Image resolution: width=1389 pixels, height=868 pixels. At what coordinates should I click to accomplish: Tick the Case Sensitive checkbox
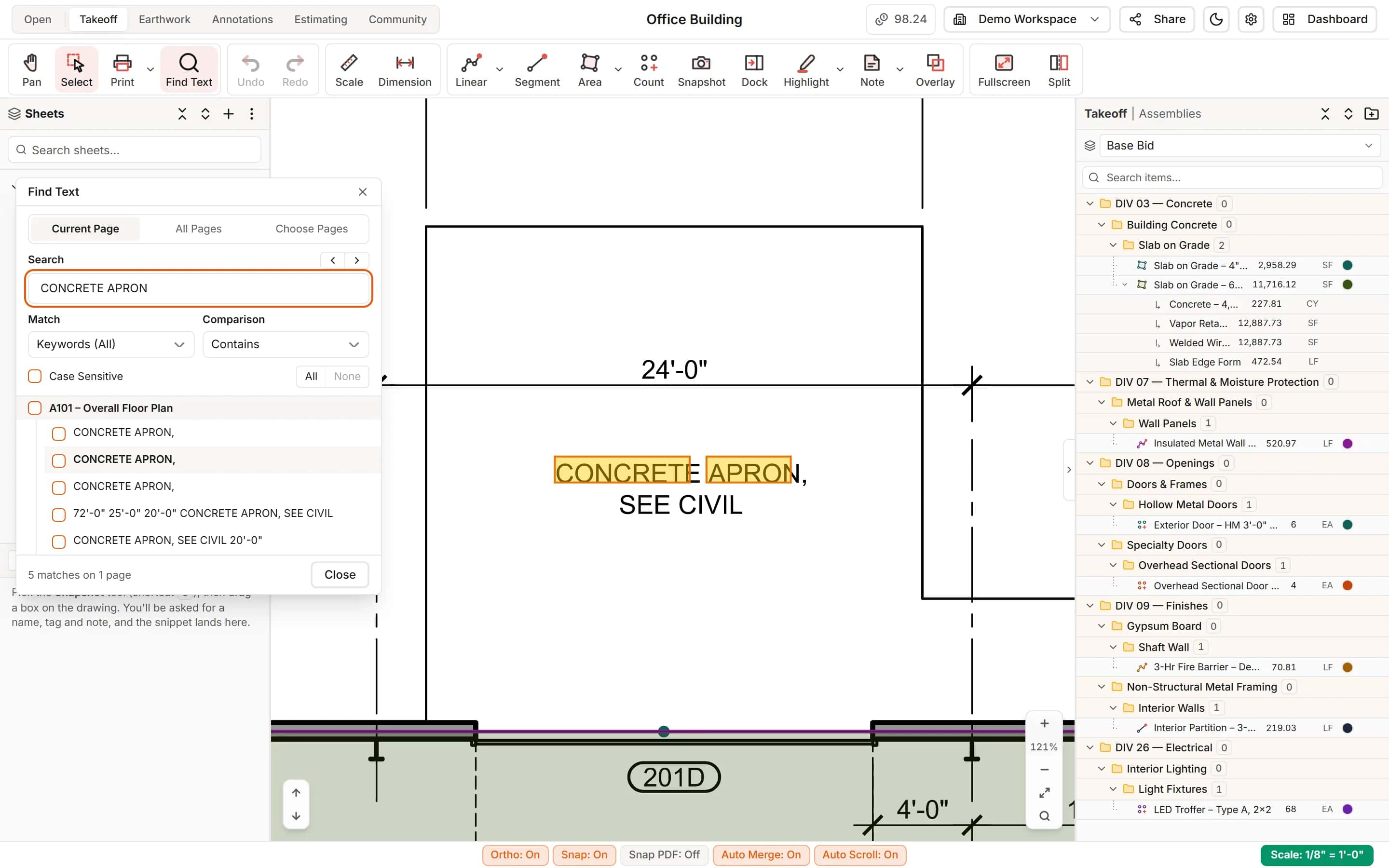(35, 376)
